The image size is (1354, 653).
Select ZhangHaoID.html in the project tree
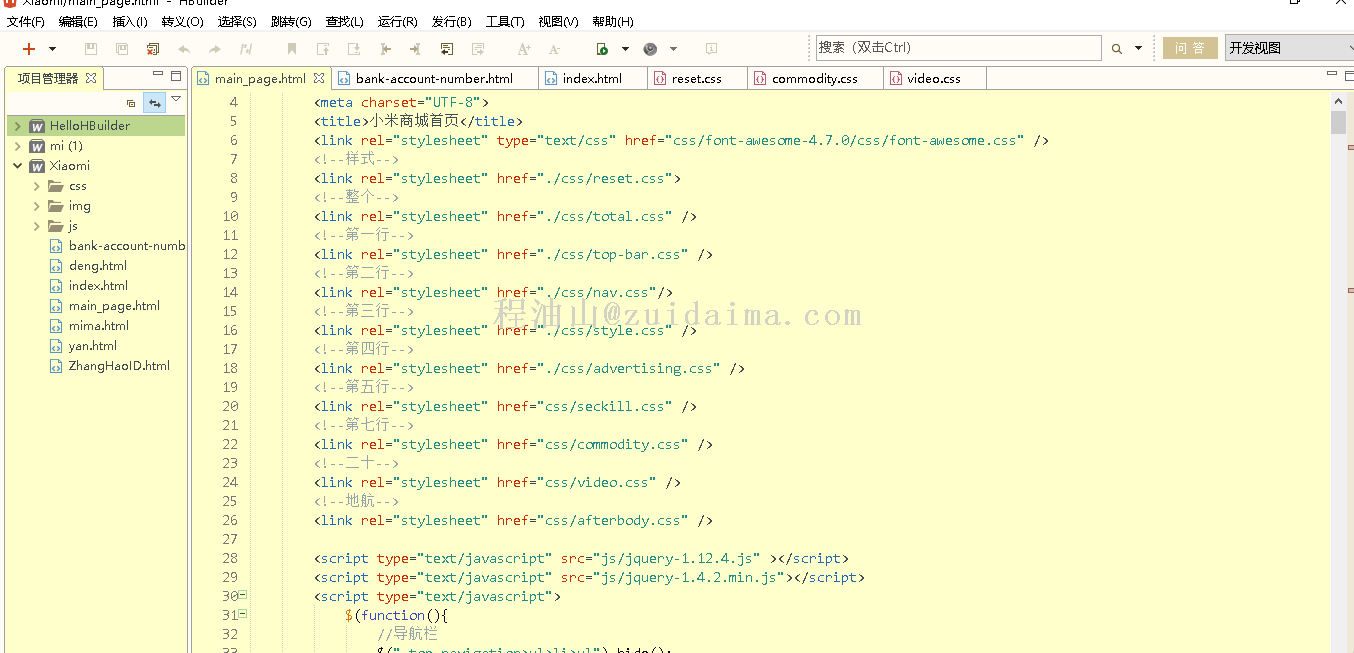pyautogui.click(x=119, y=366)
